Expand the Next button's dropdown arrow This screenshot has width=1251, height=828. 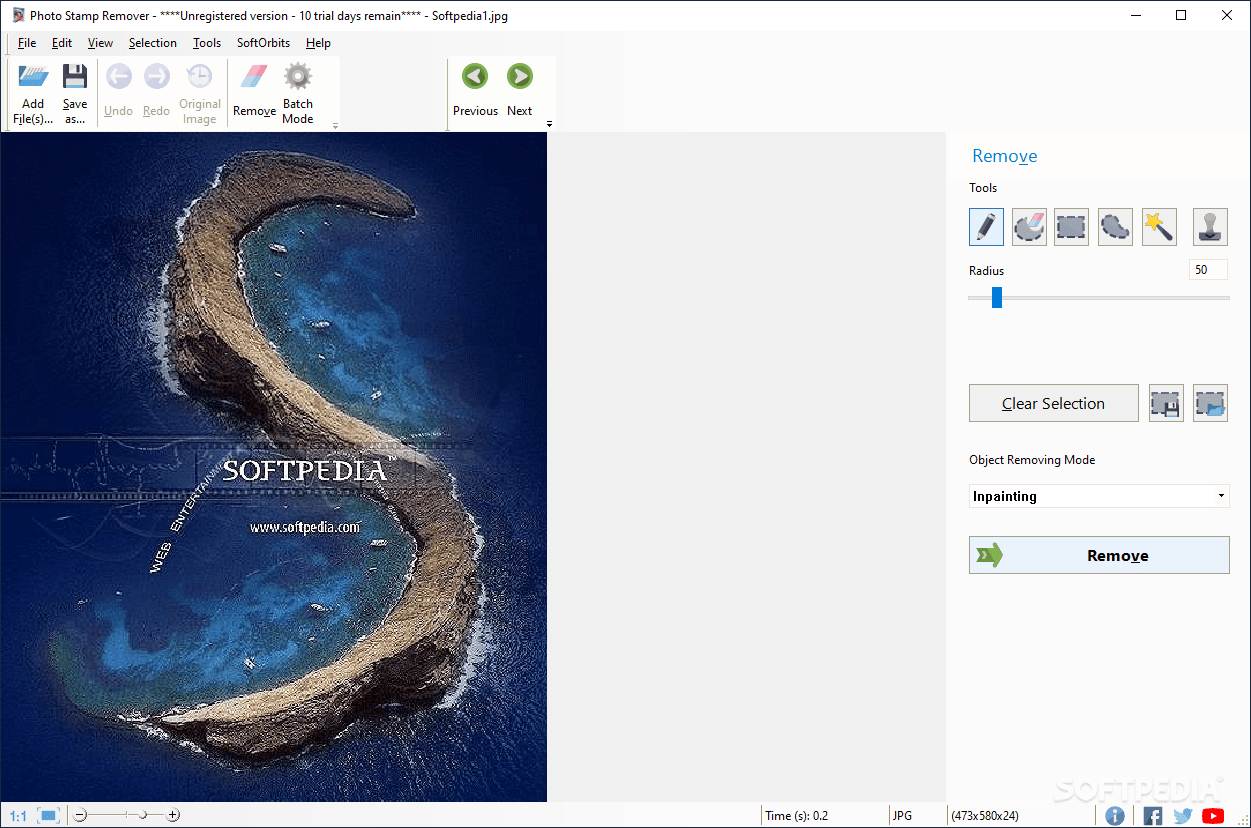click(x=548, y=125)
